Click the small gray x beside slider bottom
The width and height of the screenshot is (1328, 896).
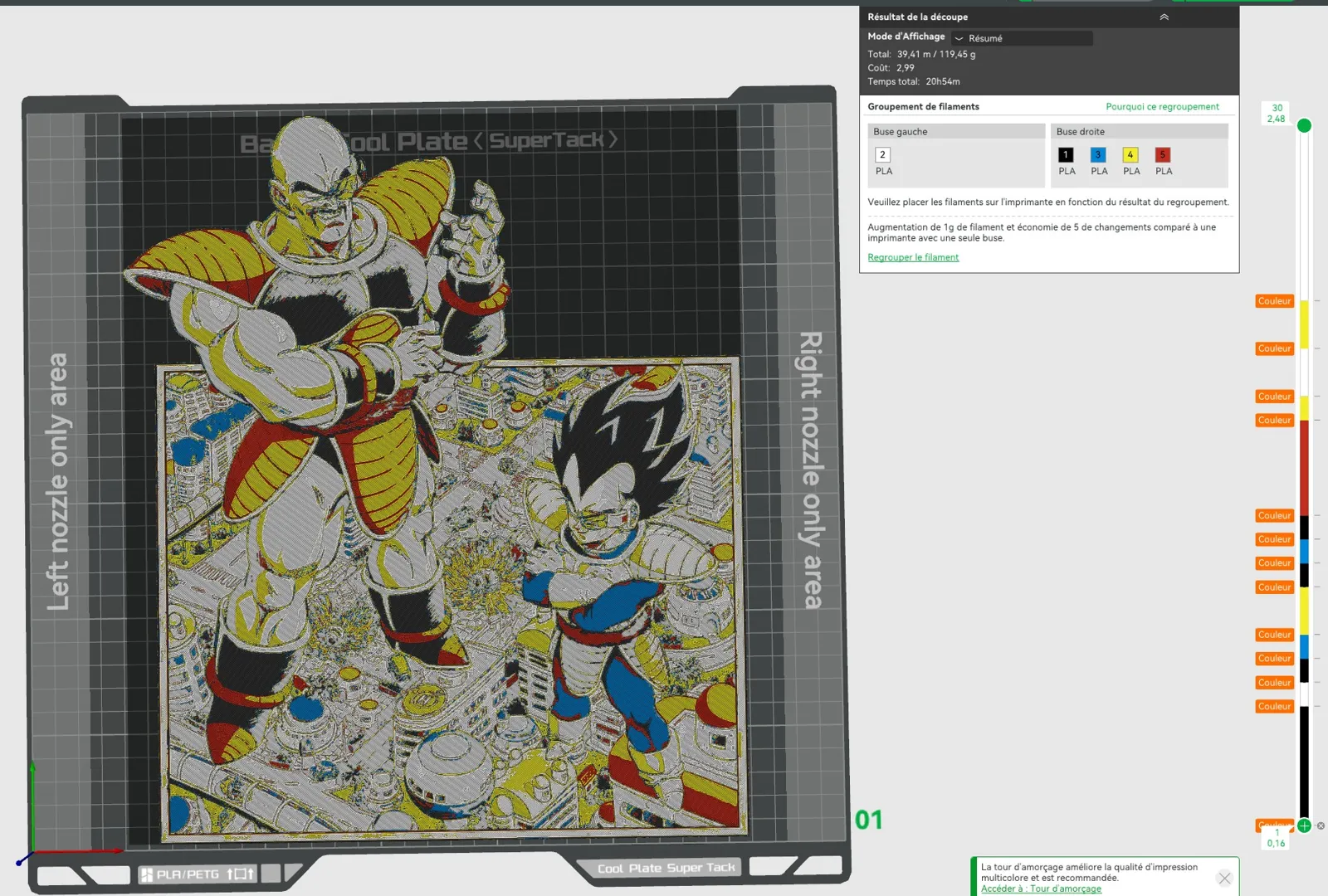1321,825
